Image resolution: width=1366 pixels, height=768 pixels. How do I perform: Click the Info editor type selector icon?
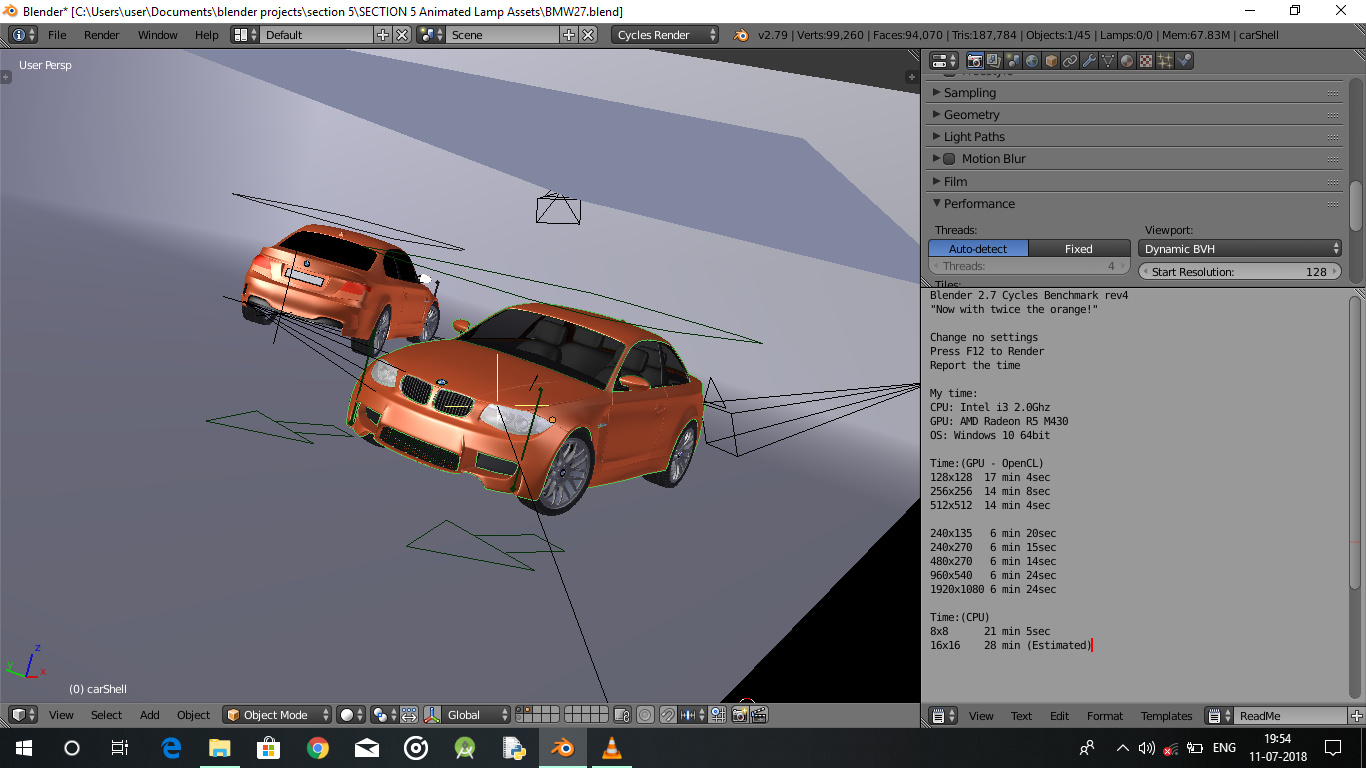tap(23, 34)
